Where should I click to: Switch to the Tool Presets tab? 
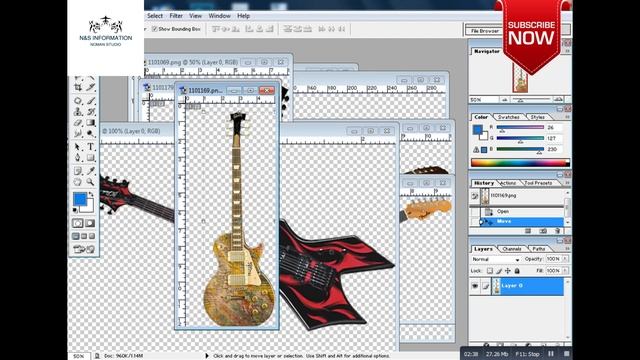click(538, 183)
